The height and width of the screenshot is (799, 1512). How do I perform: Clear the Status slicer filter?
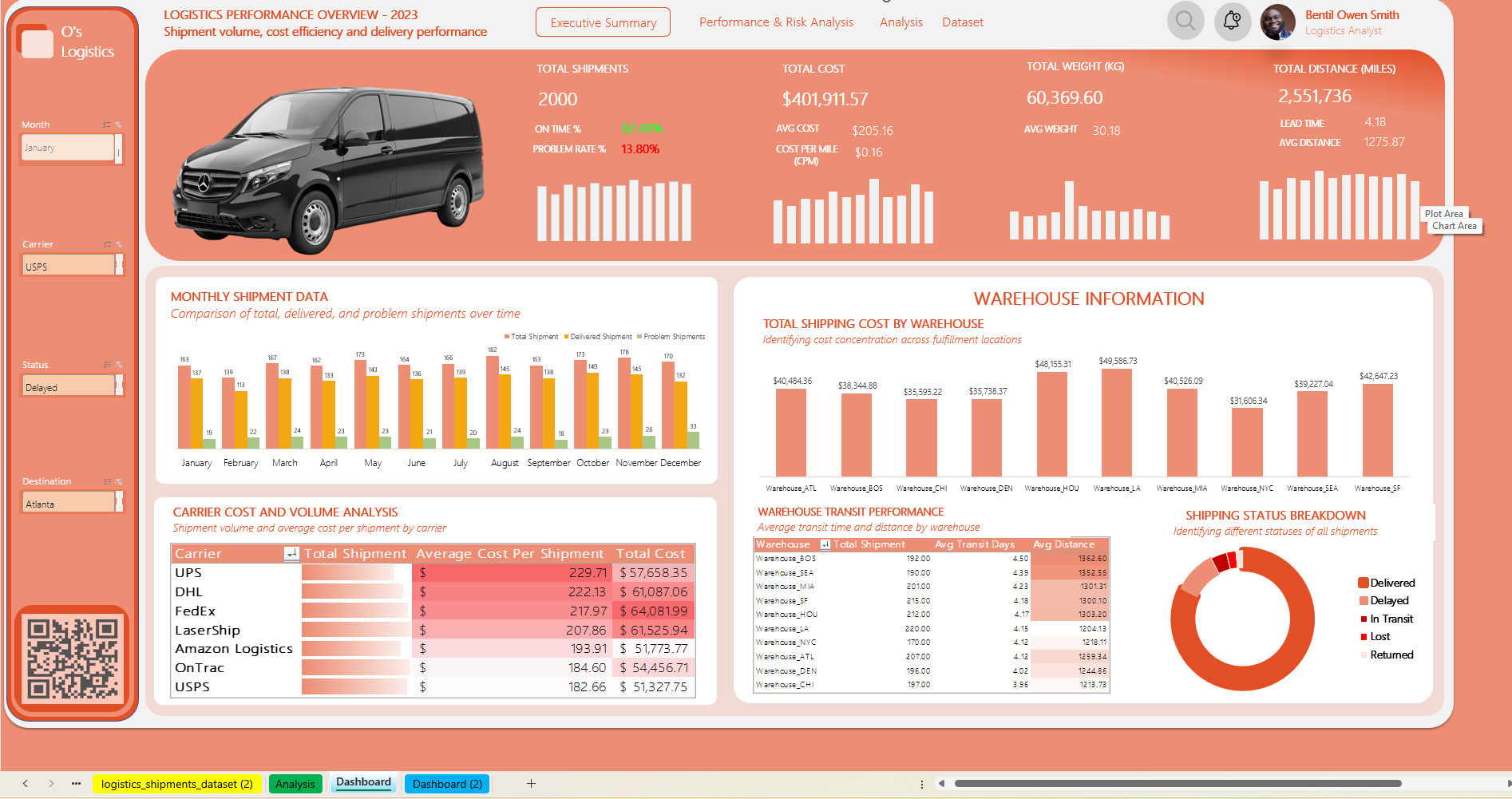point(118,365)
